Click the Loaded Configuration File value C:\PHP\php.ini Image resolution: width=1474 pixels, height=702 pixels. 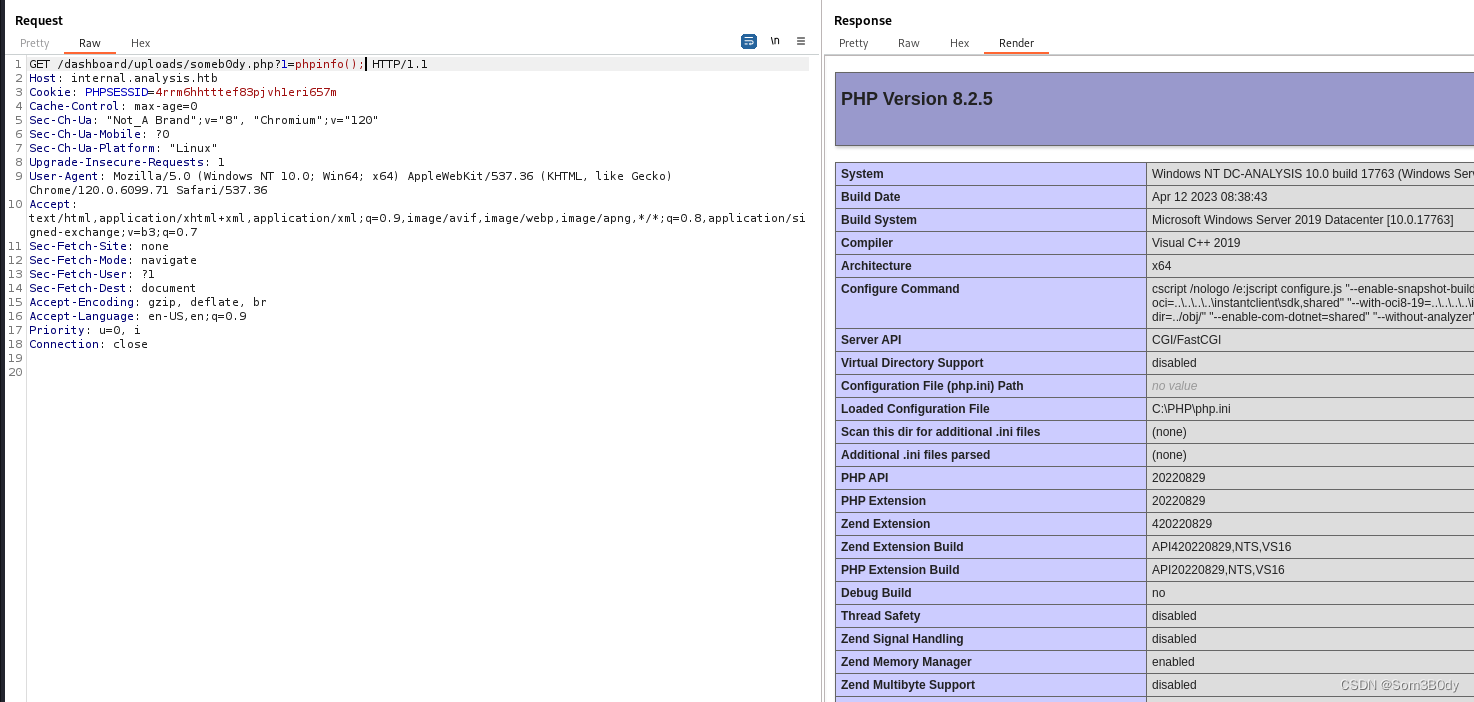pos(1191,409)
